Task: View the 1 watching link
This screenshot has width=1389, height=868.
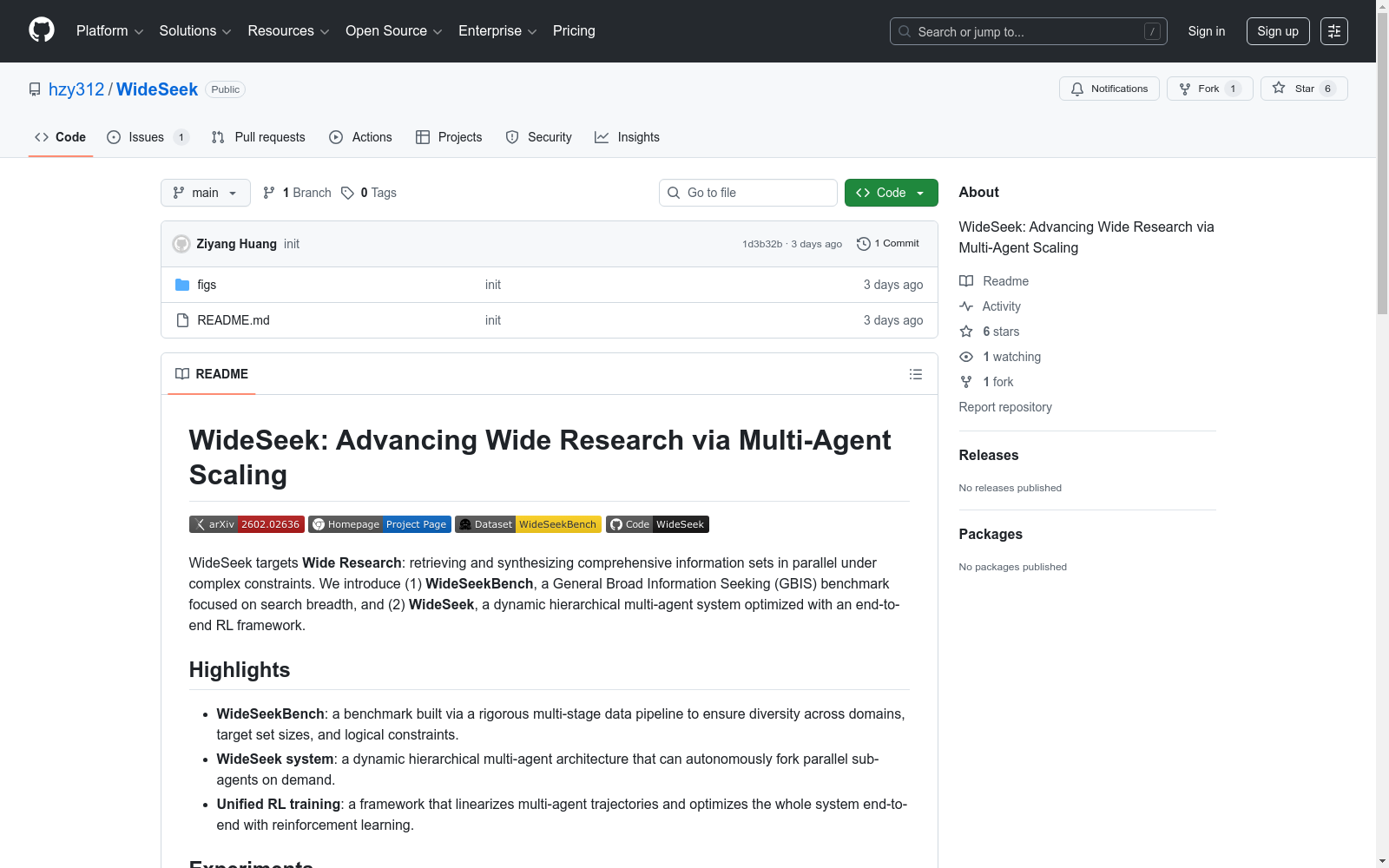Action: (1000, 357)
